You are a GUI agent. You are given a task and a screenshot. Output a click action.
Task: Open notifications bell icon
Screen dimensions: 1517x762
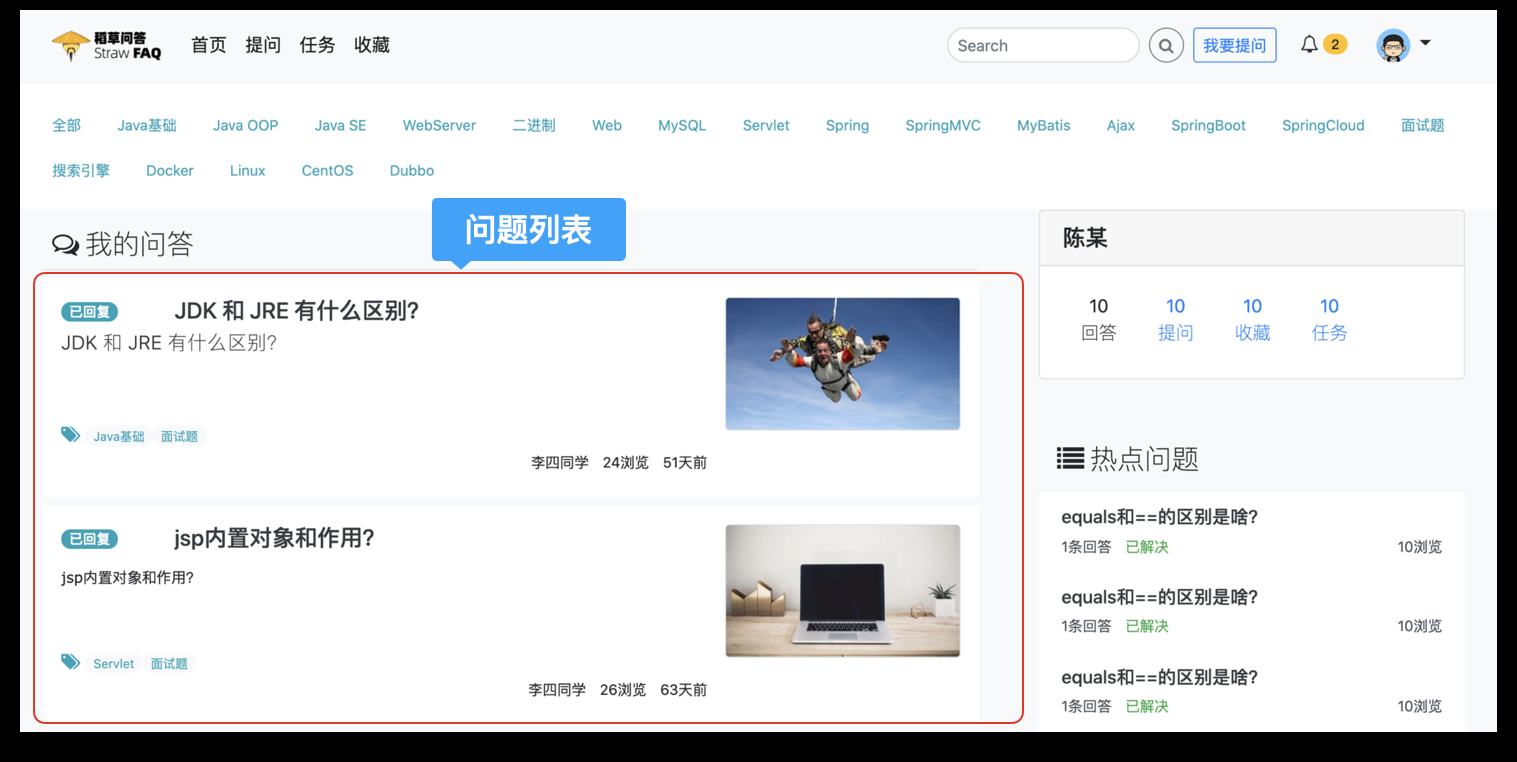1309,44
